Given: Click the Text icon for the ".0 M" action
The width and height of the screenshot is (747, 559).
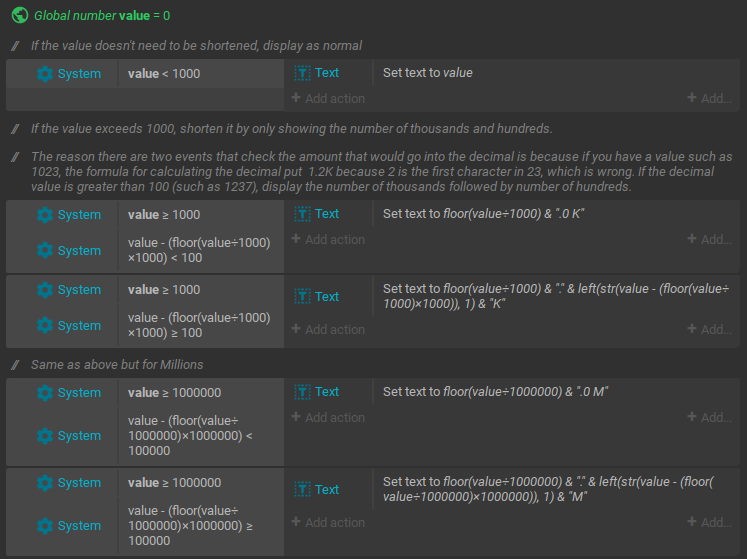Looking at the screenshot, I should pyautogui.click(x=303, y=392).
